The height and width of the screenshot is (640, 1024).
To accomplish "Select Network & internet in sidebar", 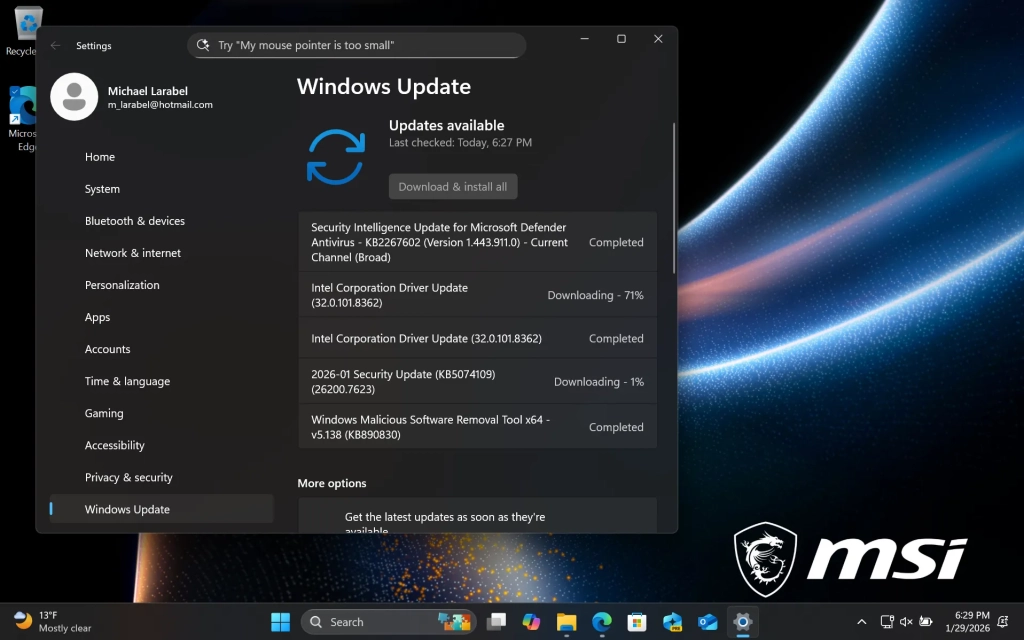I will tap(133, 253).
